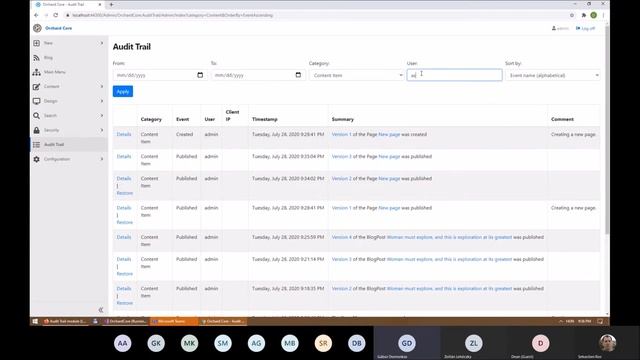Screen dimensions: 640x360
Task: Click the admin user link in header
Action: coord(560,28)
